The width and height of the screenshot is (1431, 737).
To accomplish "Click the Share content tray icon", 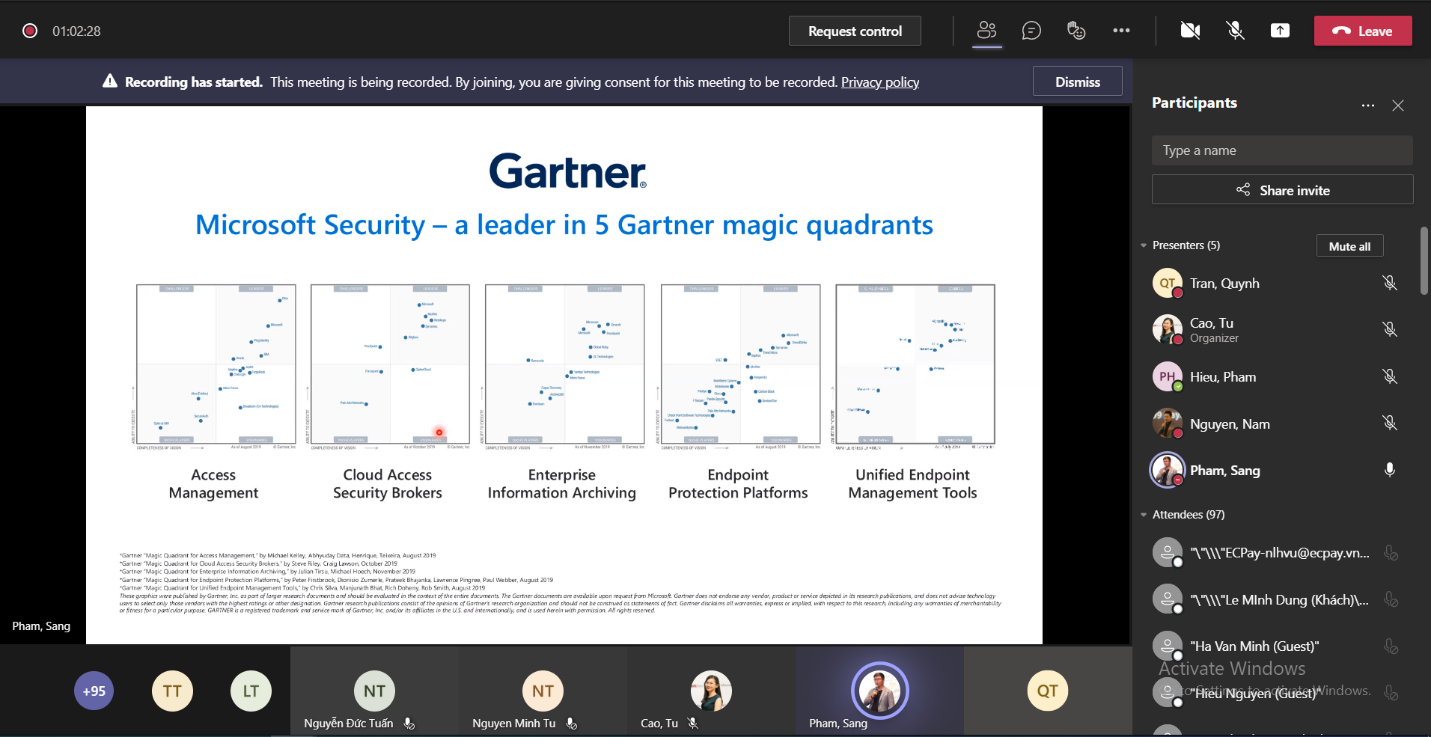I will pos(1280,31).
